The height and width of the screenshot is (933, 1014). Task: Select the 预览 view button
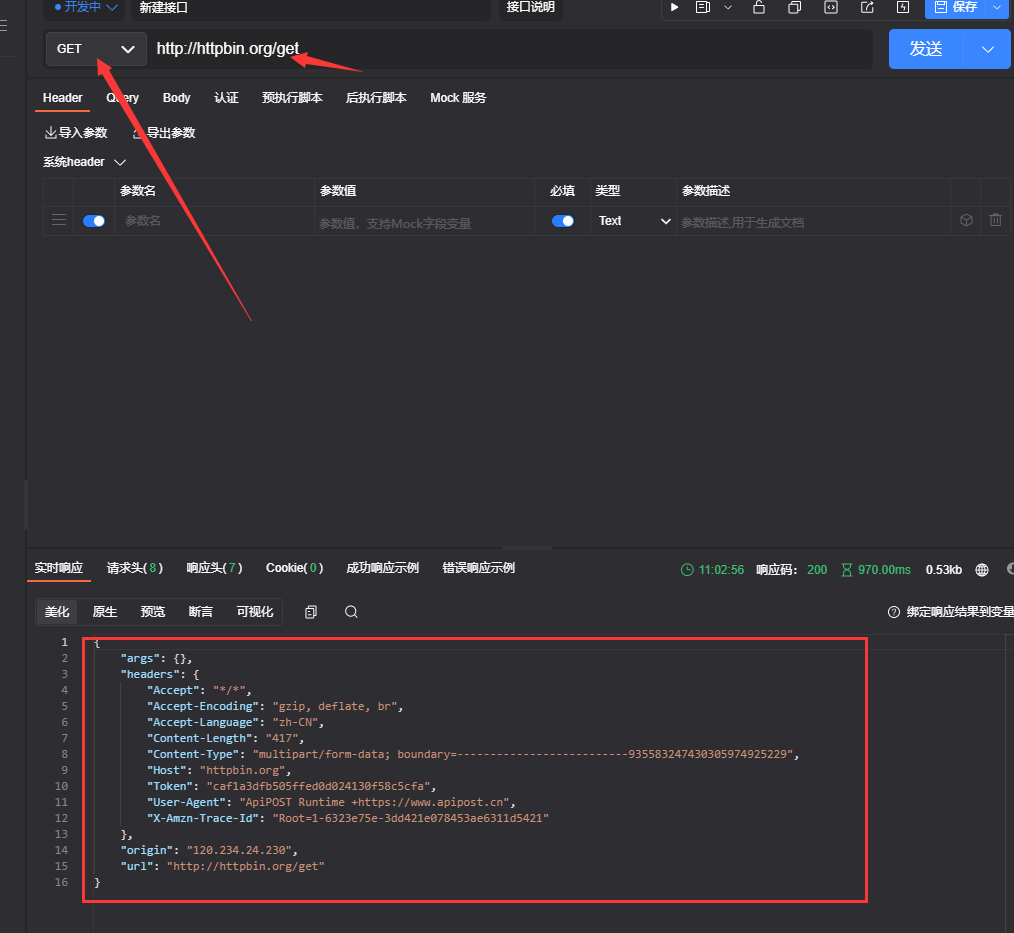[x=153, y=612]
